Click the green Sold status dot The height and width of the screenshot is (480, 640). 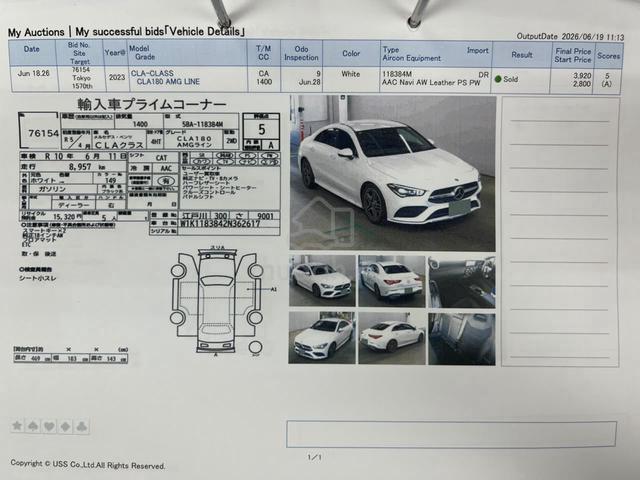click(498, 79)
